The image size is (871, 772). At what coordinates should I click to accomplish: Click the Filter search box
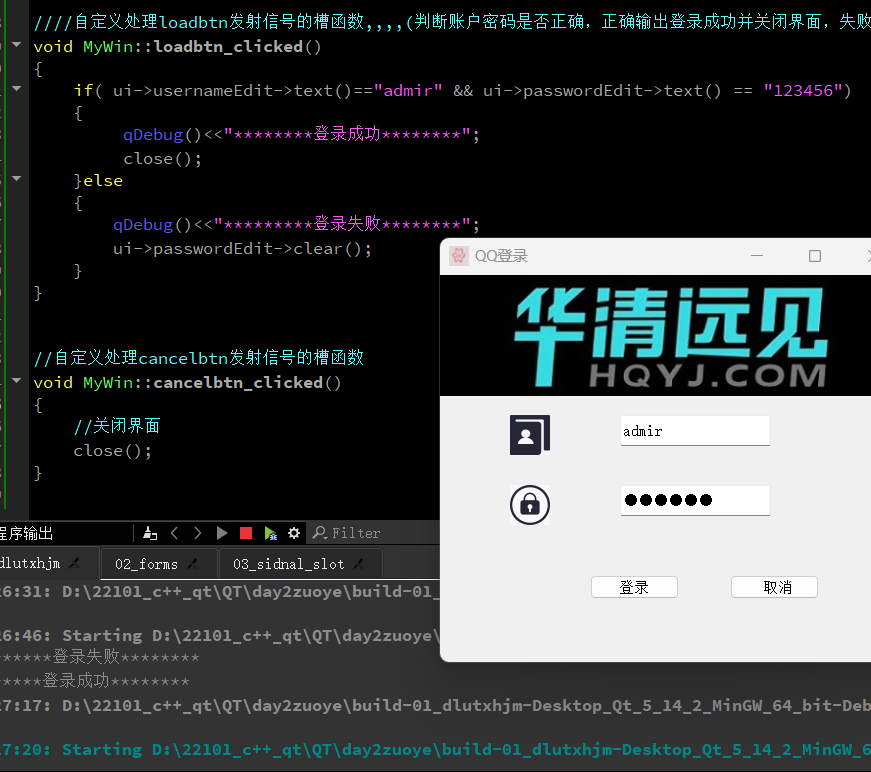[373, 533]
